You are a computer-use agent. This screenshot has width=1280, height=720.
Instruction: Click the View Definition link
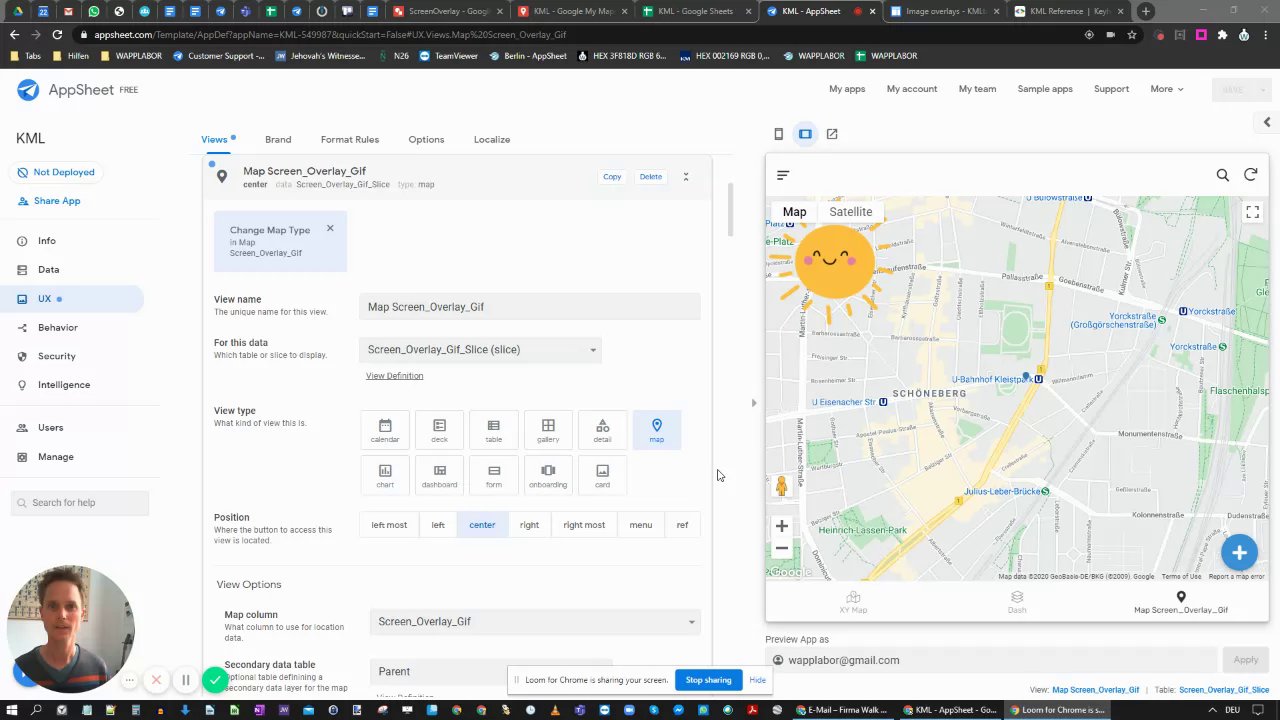coord(394,376)
